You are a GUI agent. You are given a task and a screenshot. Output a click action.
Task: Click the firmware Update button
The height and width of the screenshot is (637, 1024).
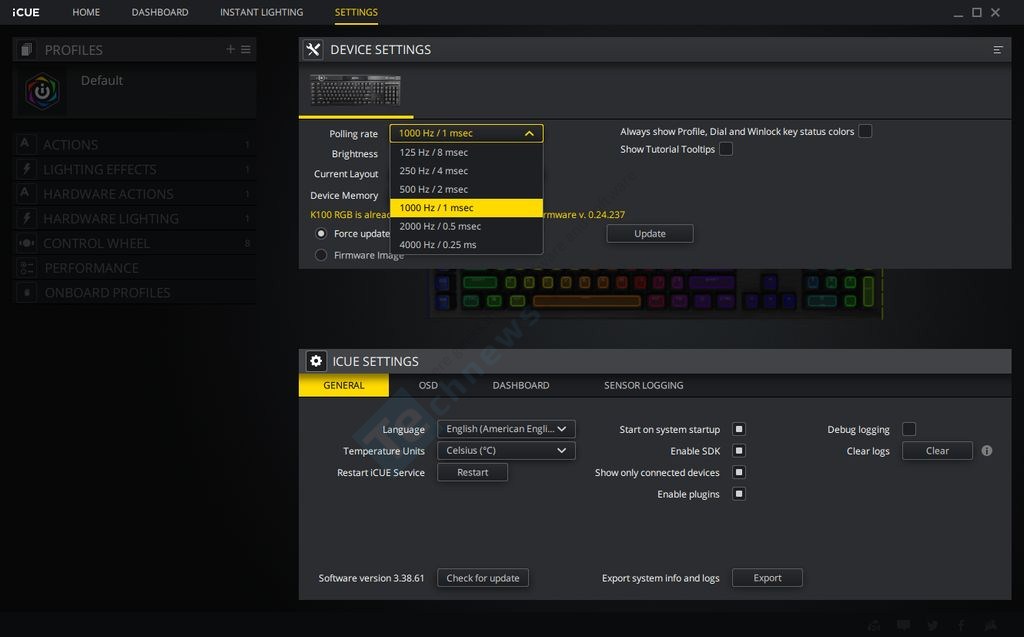[650, 234]
